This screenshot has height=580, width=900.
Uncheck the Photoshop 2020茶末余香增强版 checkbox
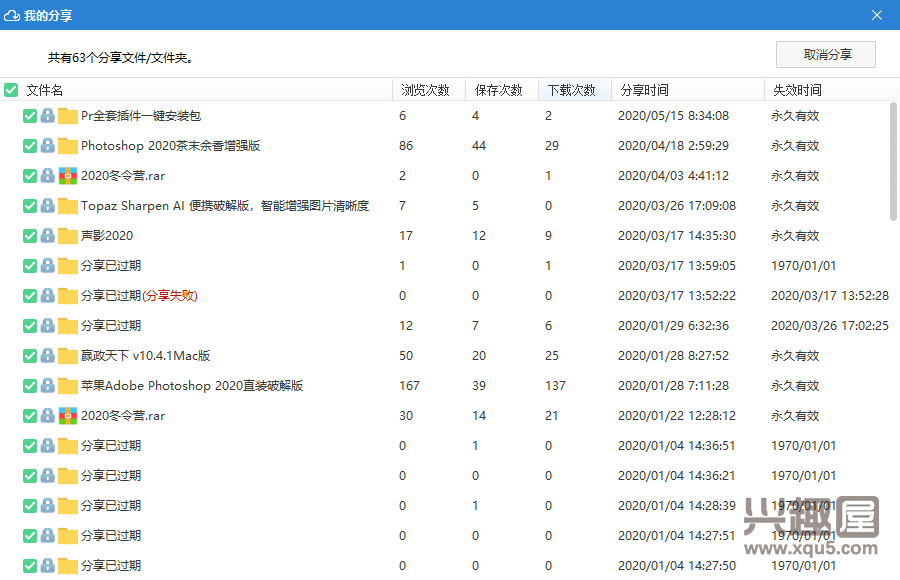point(30,146)
